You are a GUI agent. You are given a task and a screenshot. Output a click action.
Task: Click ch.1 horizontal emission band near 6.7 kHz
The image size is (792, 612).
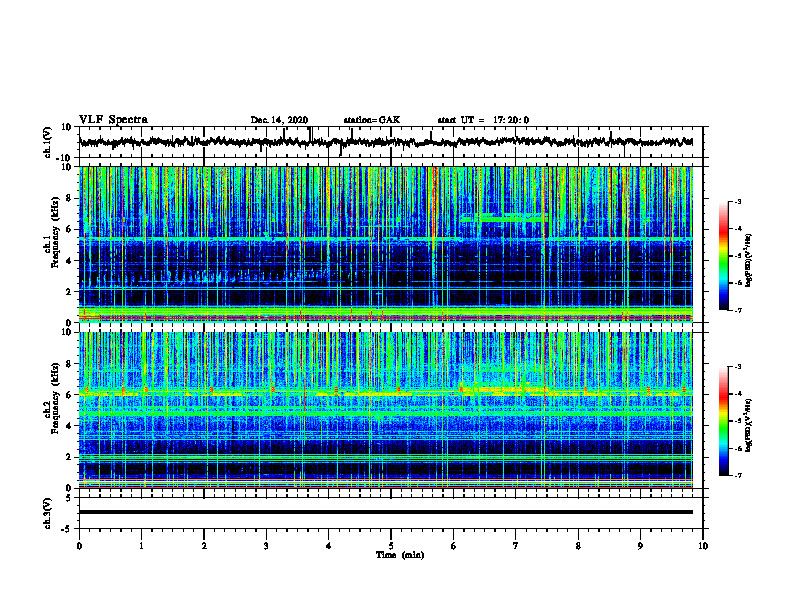(504, 219)
